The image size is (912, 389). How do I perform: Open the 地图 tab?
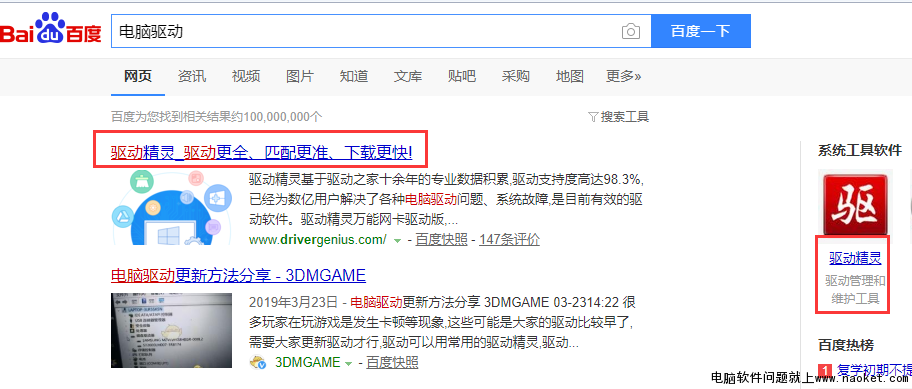[570, 76]
